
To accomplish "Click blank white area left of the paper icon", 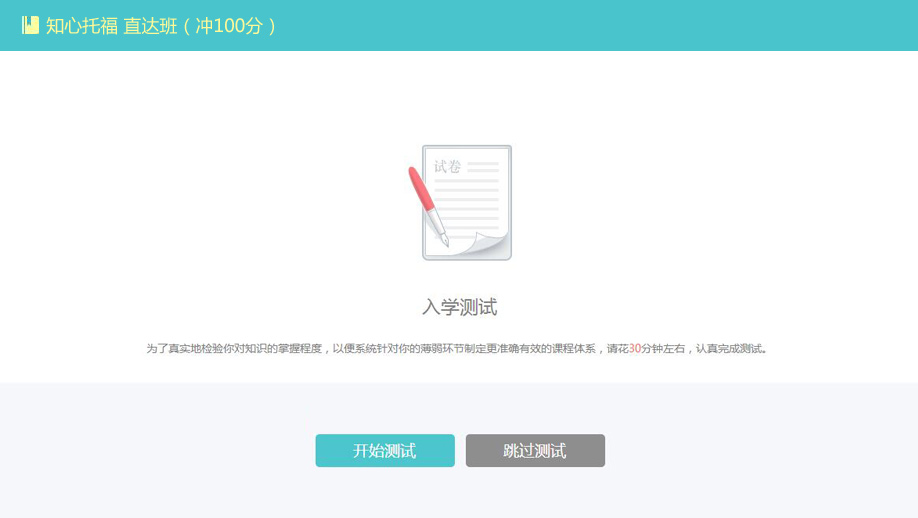I will click(x=200, y=200).
